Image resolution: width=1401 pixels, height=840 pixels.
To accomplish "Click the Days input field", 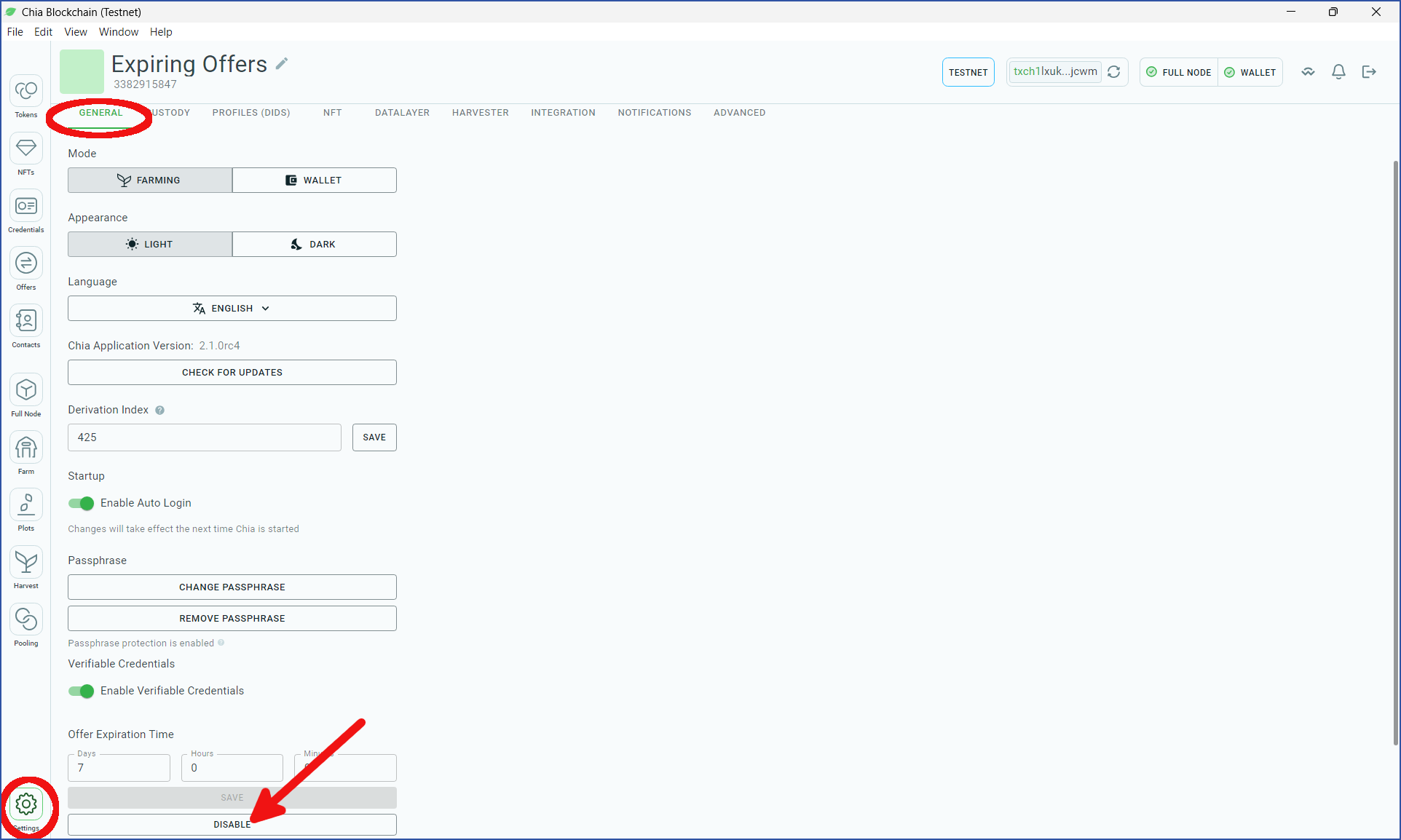I will (119, 768).
